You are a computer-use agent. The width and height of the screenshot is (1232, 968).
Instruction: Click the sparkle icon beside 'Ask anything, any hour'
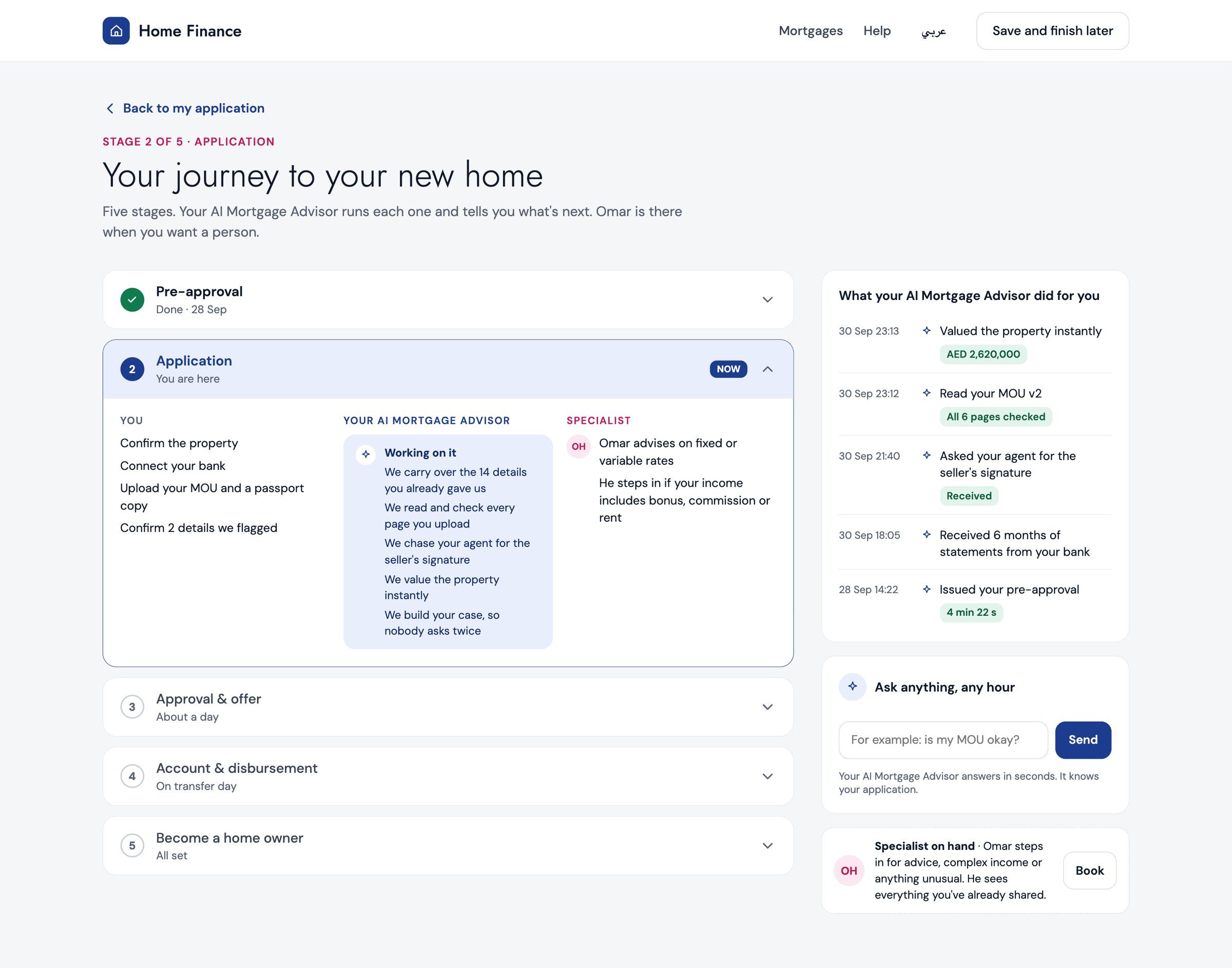(853, 687)
